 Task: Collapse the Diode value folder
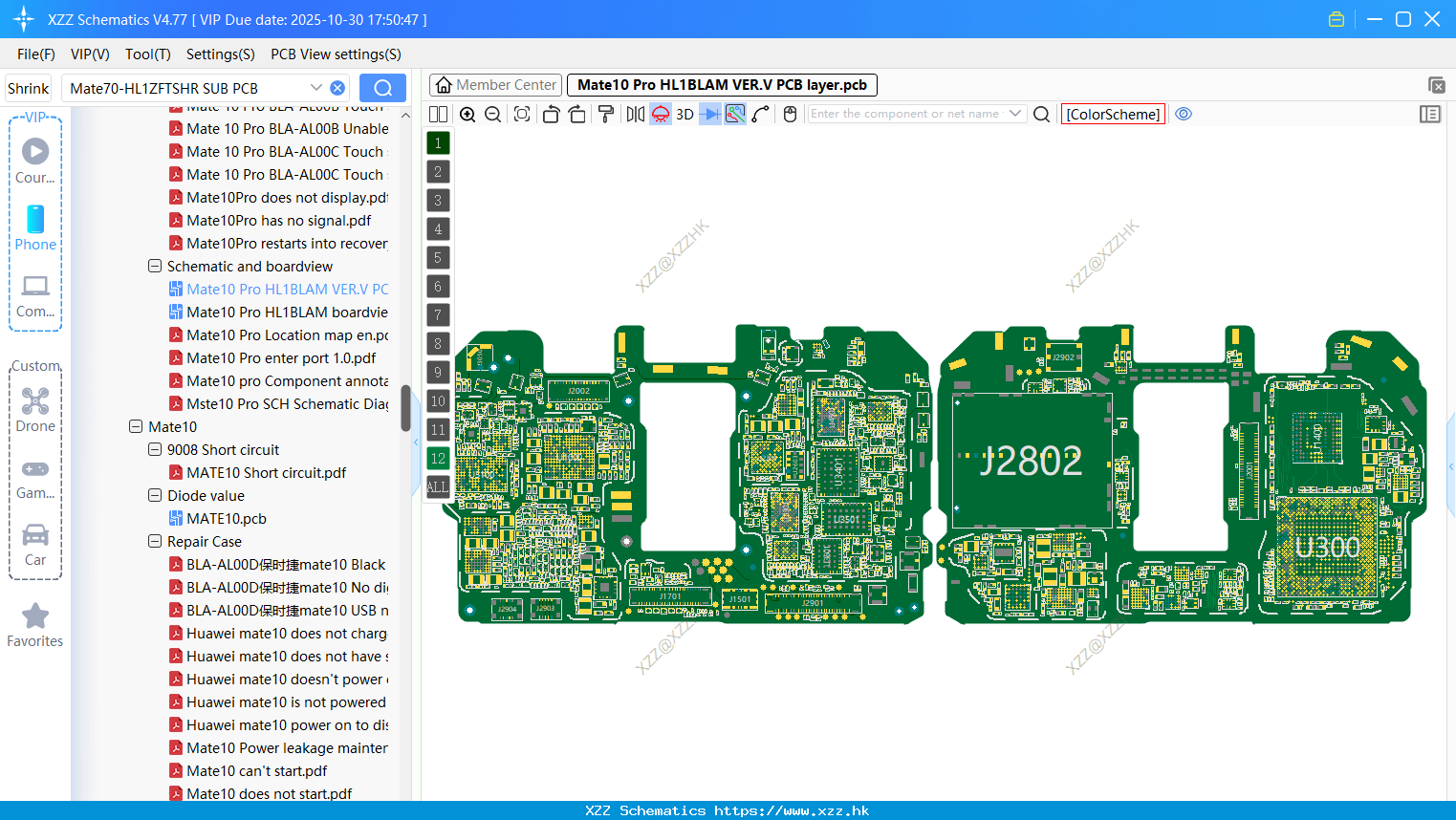pos(155,496)
